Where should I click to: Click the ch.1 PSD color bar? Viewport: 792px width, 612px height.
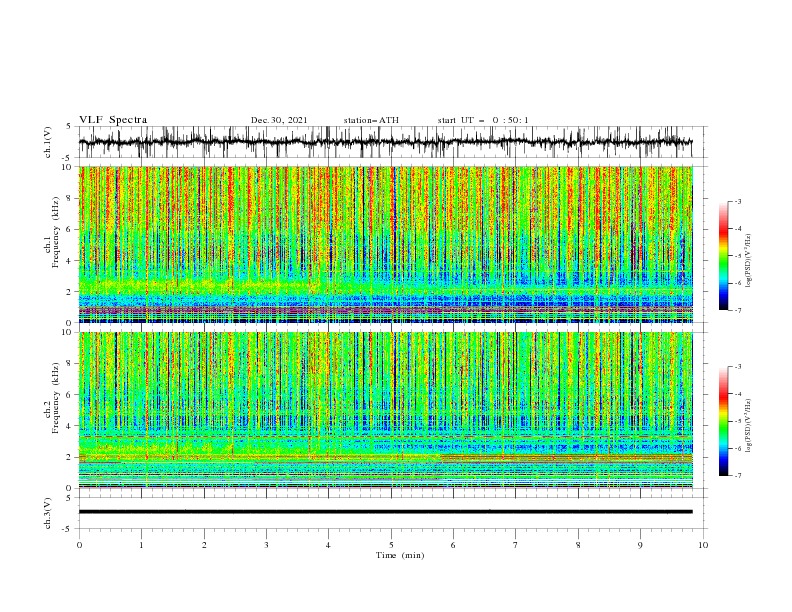(x=723, y=256)
